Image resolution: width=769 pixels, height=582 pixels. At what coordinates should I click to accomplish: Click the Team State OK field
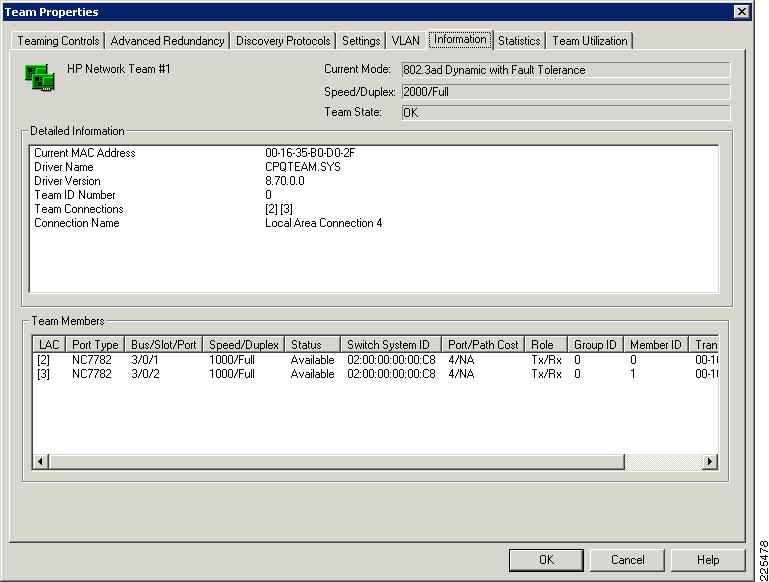coord(566,113)
